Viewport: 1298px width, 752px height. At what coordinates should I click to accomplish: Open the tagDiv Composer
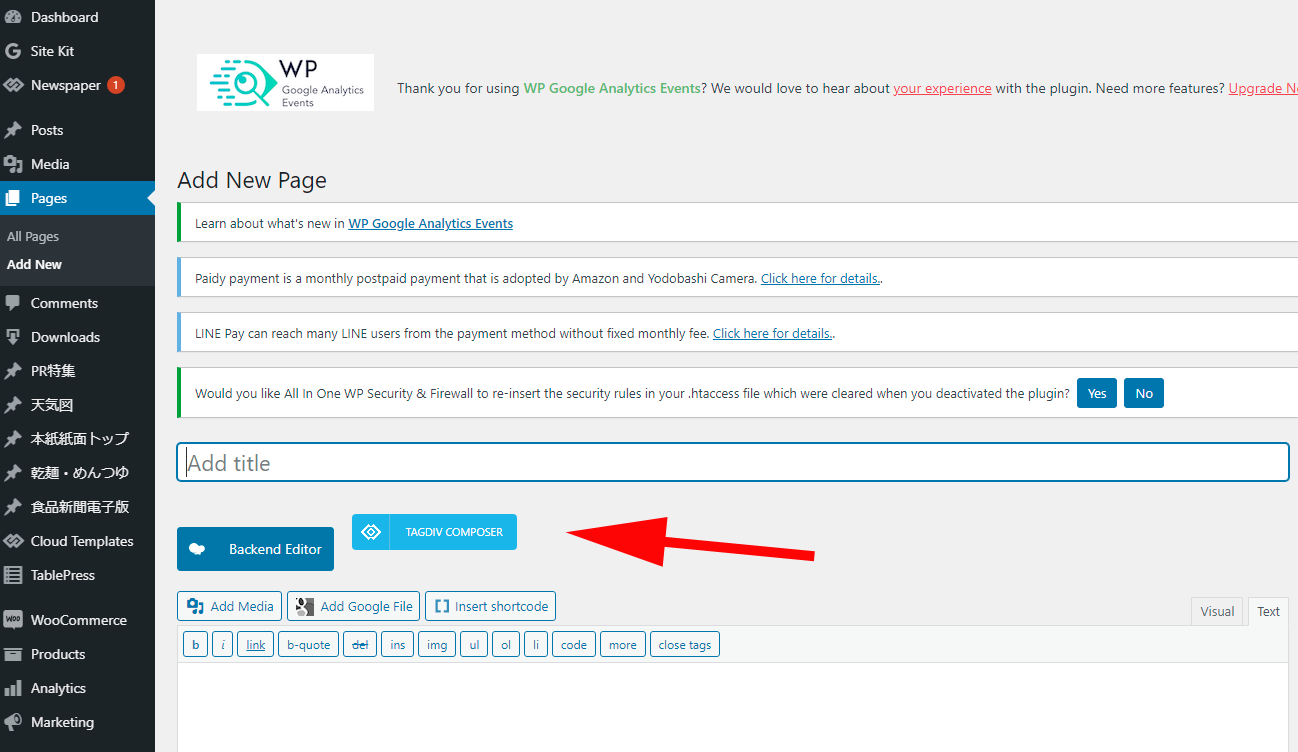[434, 532]
